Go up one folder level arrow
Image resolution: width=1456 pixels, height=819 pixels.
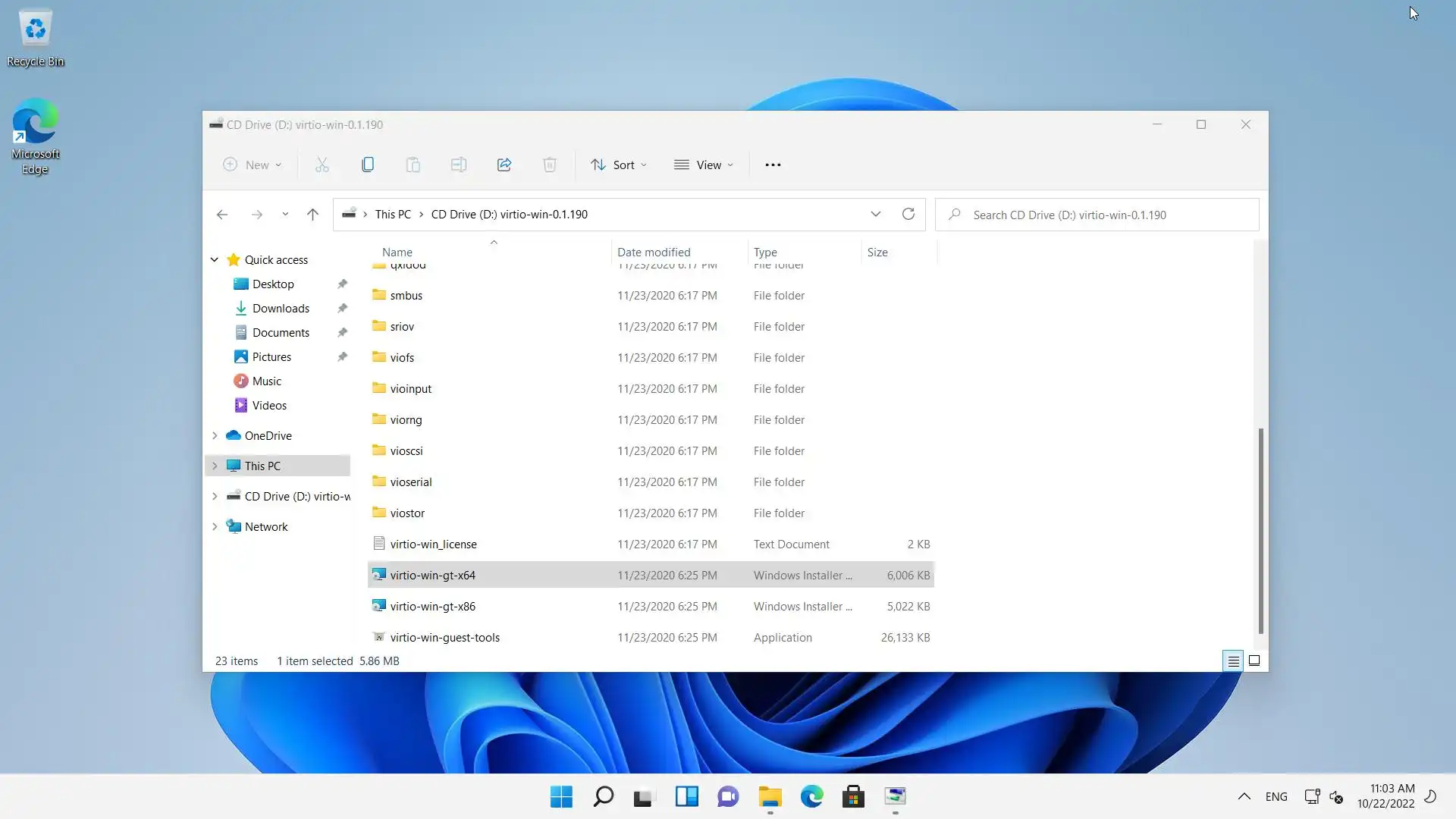(x=312, y=215)
